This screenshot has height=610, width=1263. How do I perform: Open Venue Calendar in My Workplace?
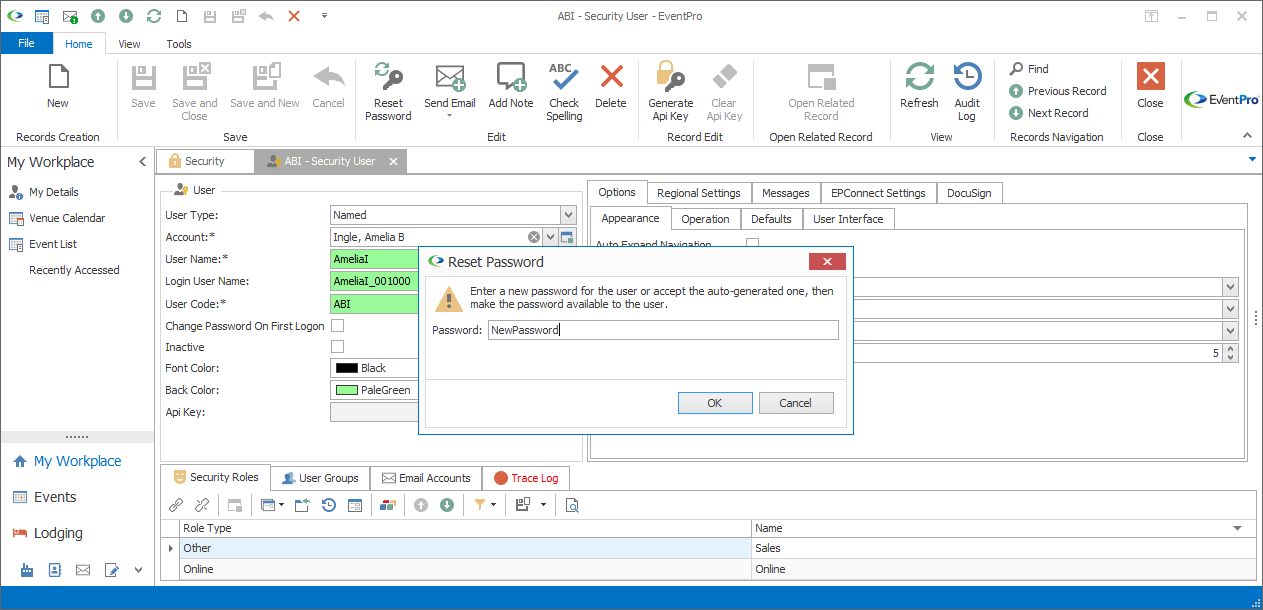67,218
